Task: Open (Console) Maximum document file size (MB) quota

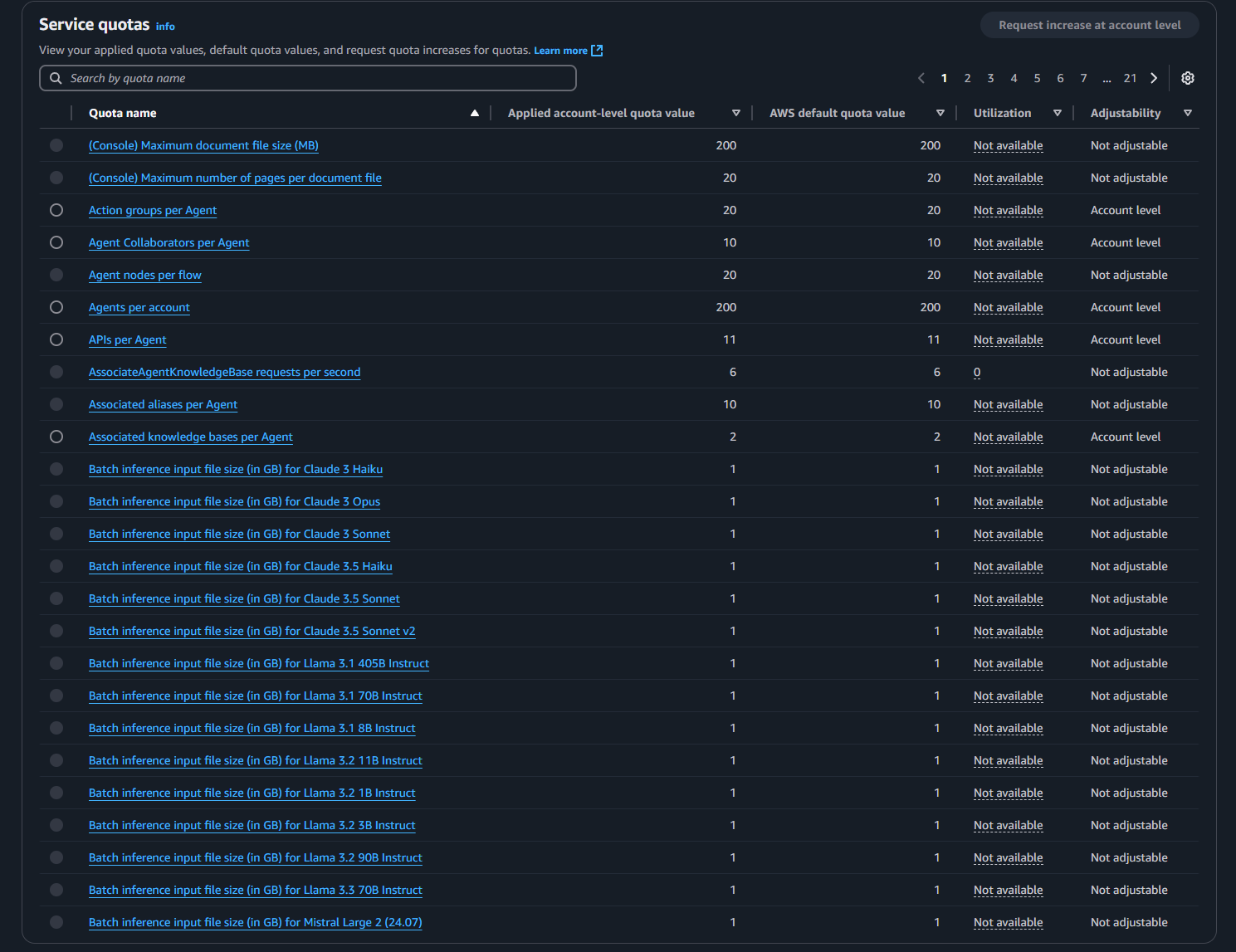Action: (x=203, y=145)
